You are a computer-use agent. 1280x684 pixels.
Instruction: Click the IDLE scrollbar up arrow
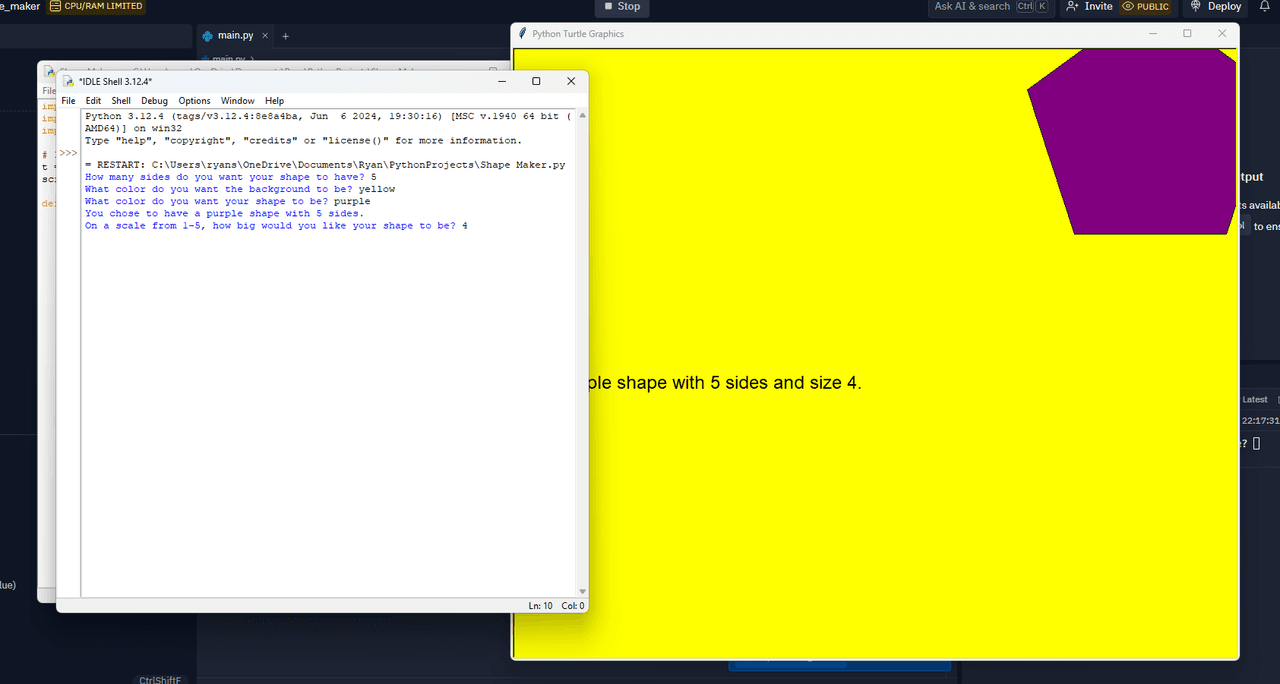(x=582, y=116)
